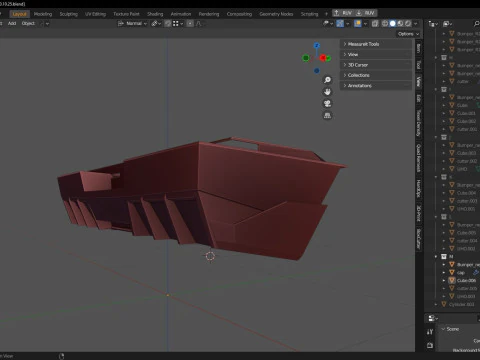Screen dimensions: 480x360
Task: Select Cube.004 in the outliner
Action: pos(466,193)
